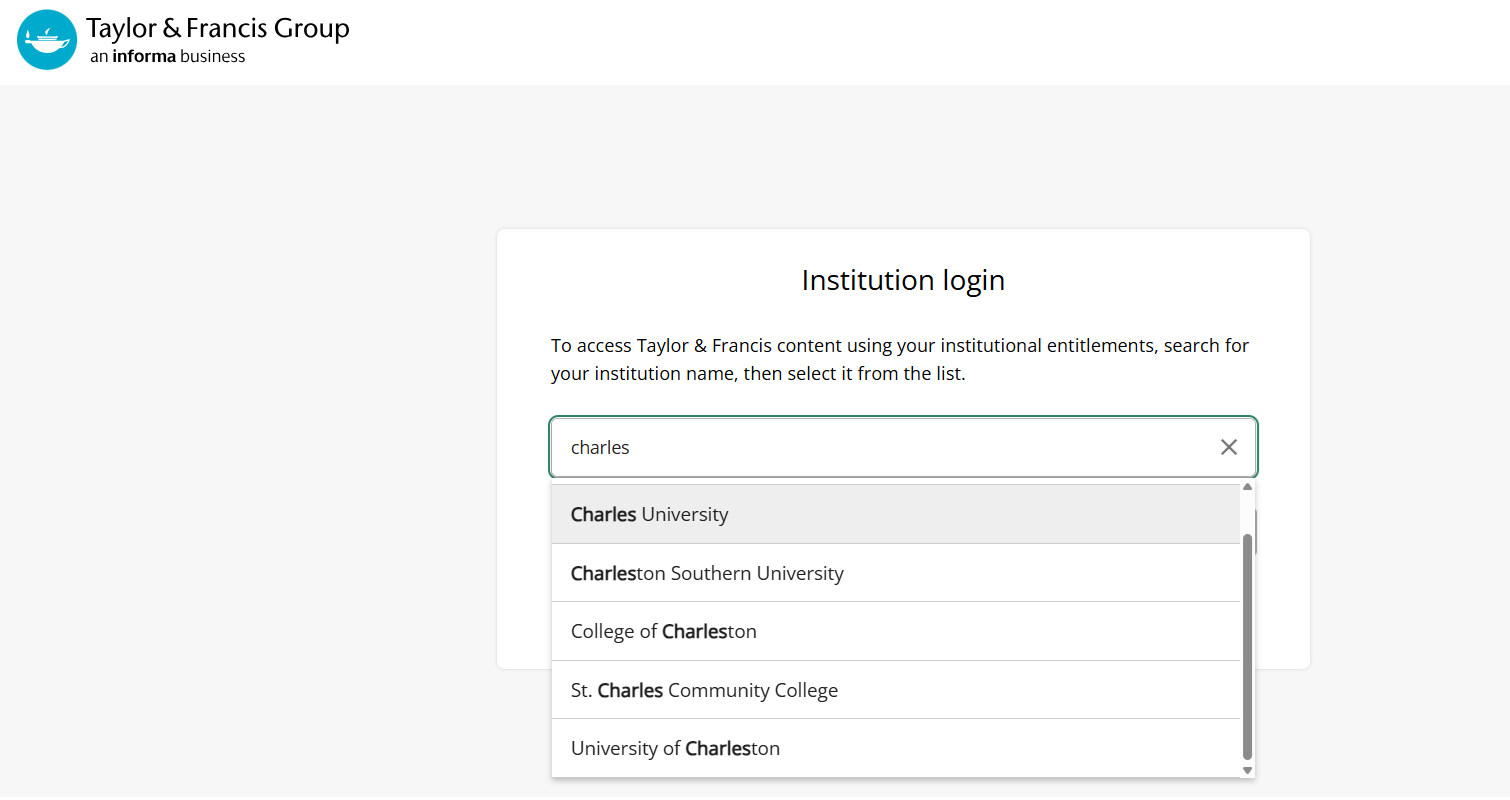Choose University of Charleston from the results
This screenshot has height=800, width=1510.
click(896, 748)
